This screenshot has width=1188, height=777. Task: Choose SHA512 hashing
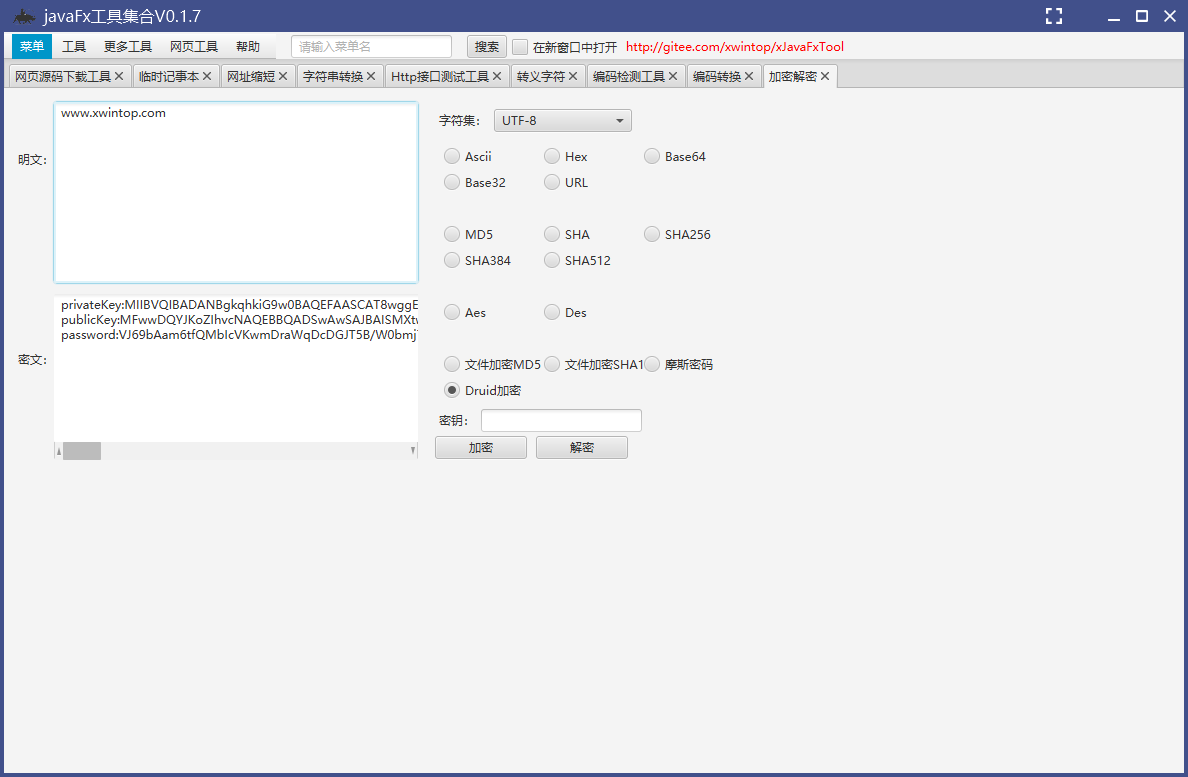pos(552,260)
